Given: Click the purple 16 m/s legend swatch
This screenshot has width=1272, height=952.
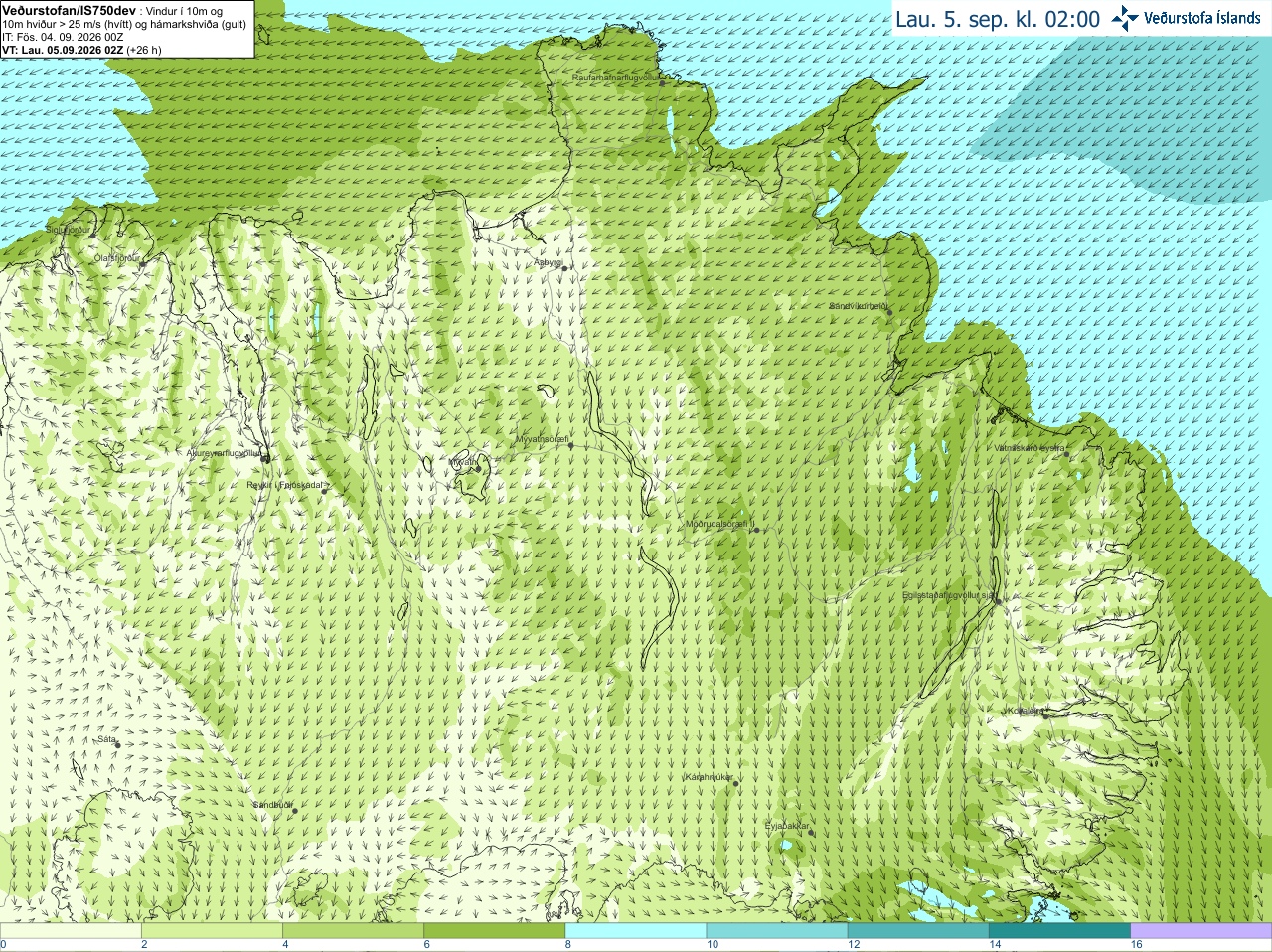Looking at the screenshot, I should click(1201, 931).
